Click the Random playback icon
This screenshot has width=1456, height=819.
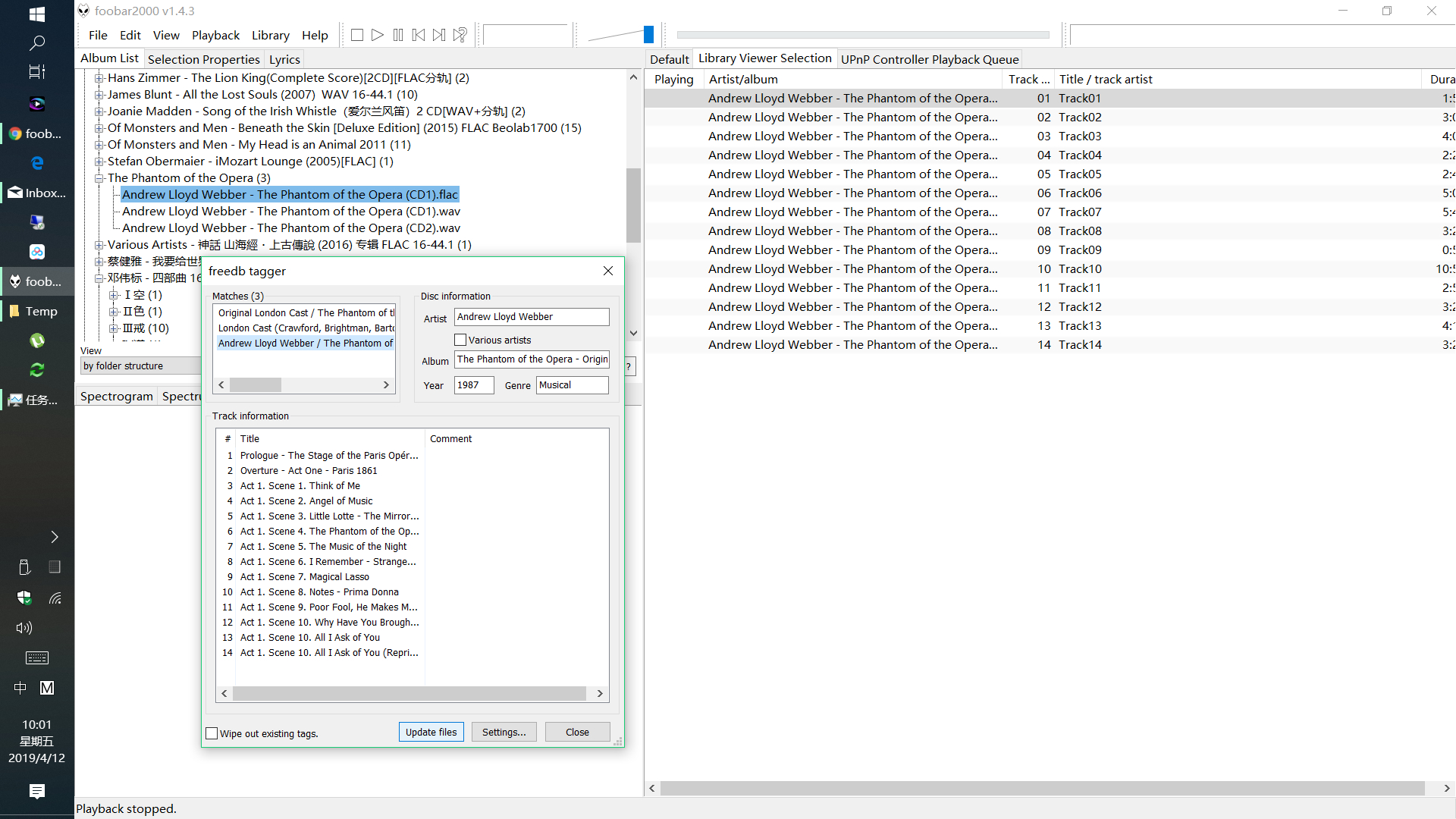(460, 35)
